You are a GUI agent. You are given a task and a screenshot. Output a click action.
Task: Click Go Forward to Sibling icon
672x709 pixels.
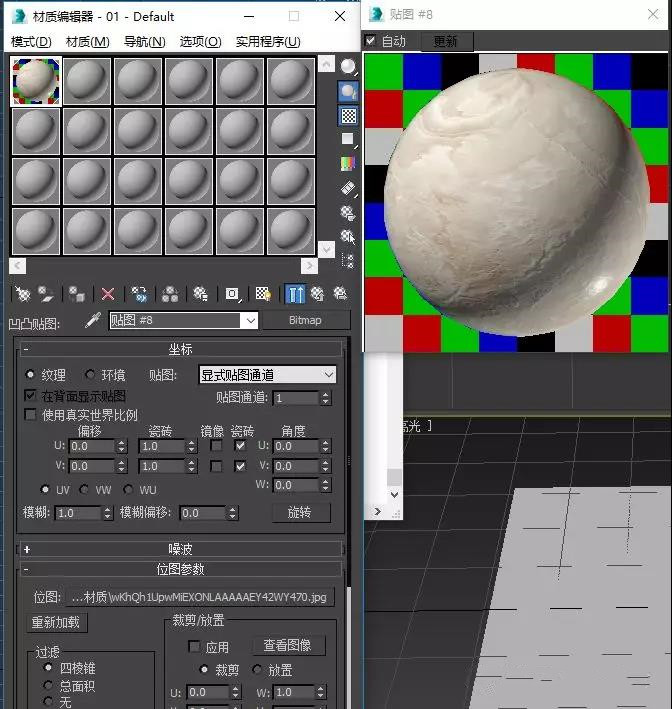coord(341,294)
